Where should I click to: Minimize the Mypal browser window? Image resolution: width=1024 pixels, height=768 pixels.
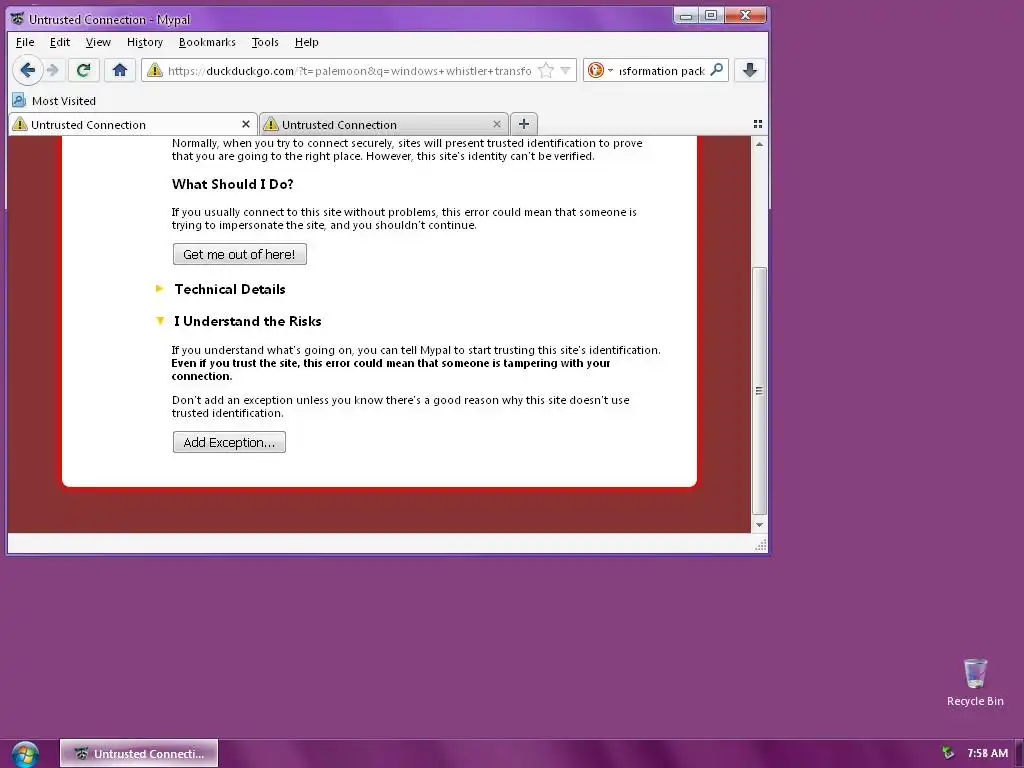pyautogui.click(x=686, y=16)
